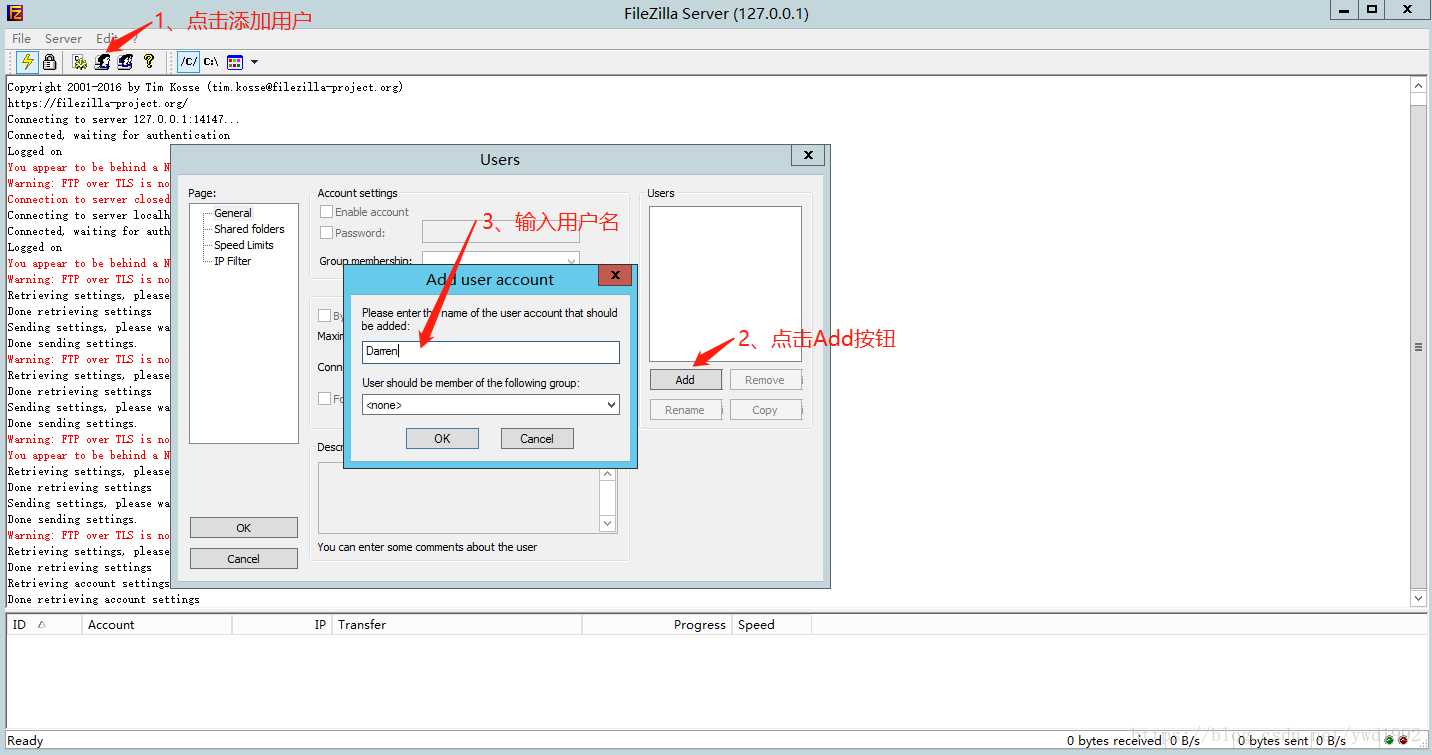Click the lightning bolt connect toolbar icon
Image resolution: width=1432 pixels, height=755 pixels.
coord(27,62)
